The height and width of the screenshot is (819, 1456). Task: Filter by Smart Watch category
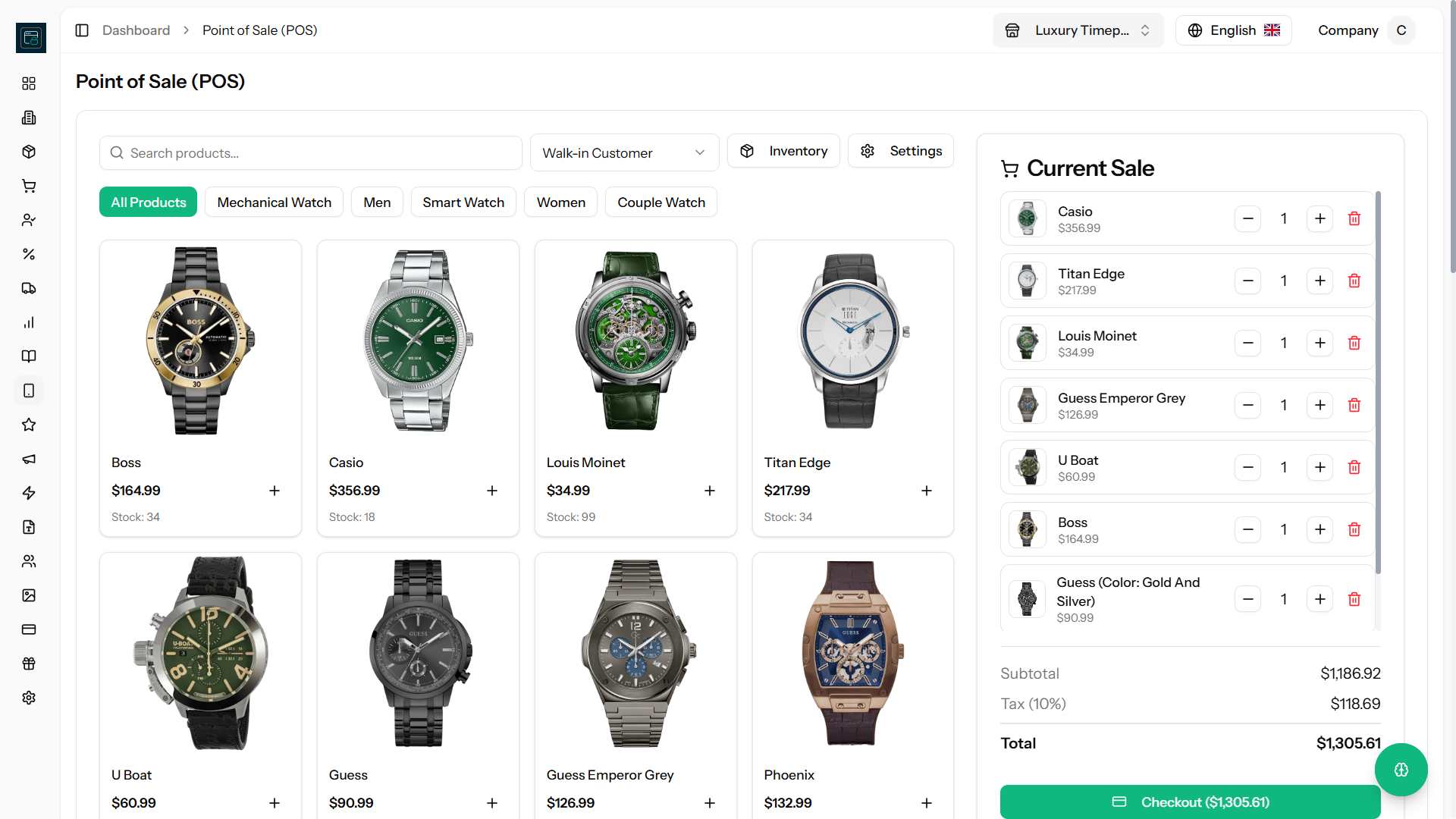point(463,202)
